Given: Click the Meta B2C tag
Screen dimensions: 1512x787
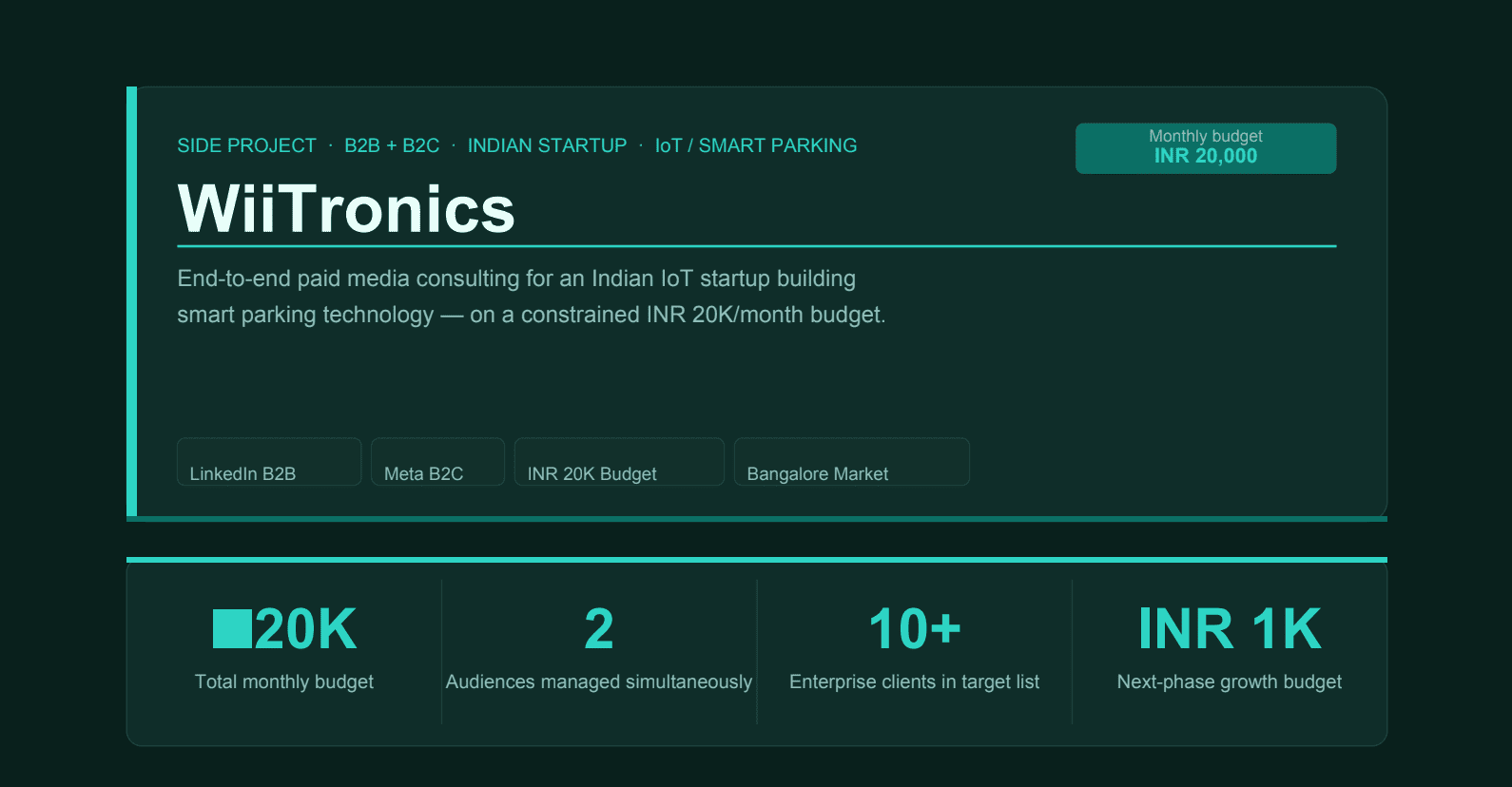Looking at the screenshot, I should [x=437, y=462].
